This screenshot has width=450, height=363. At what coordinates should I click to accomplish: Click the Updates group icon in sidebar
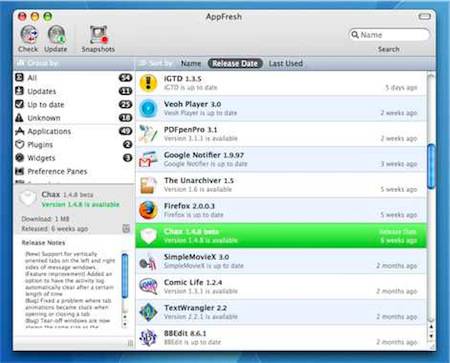click(20, 91)
